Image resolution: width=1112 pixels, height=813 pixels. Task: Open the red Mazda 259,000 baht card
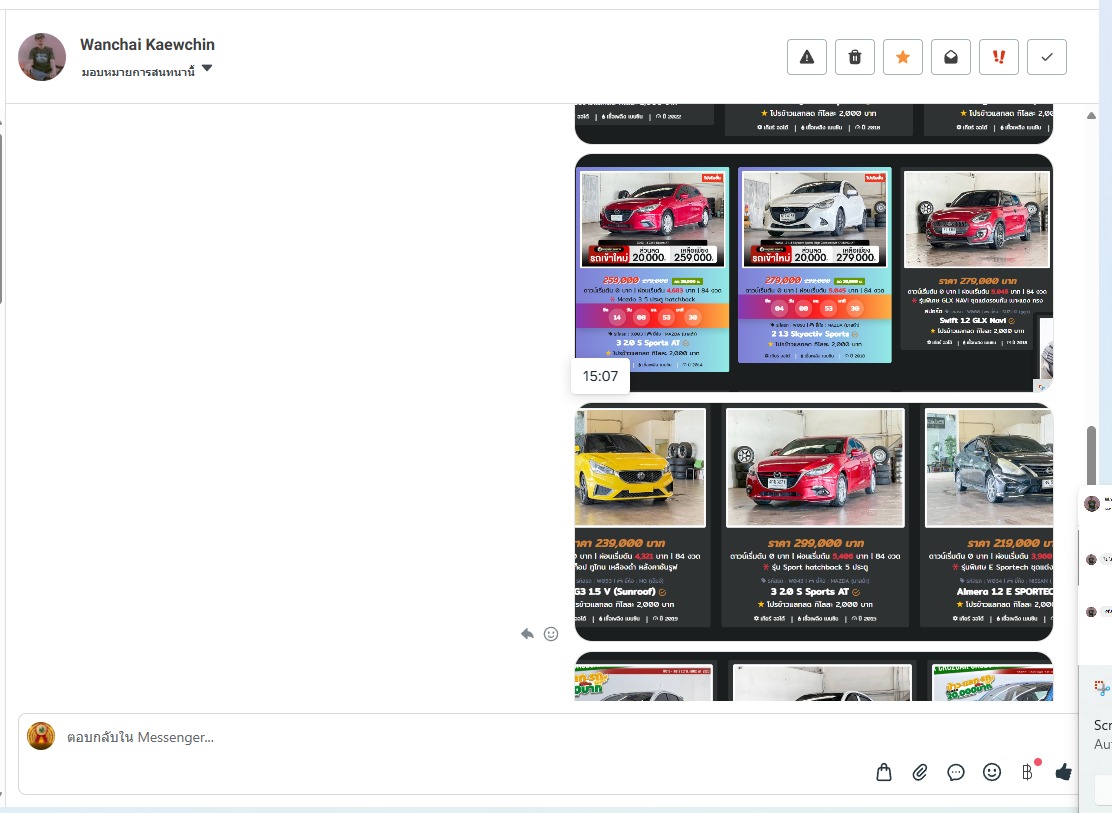[x=652, y=269]
